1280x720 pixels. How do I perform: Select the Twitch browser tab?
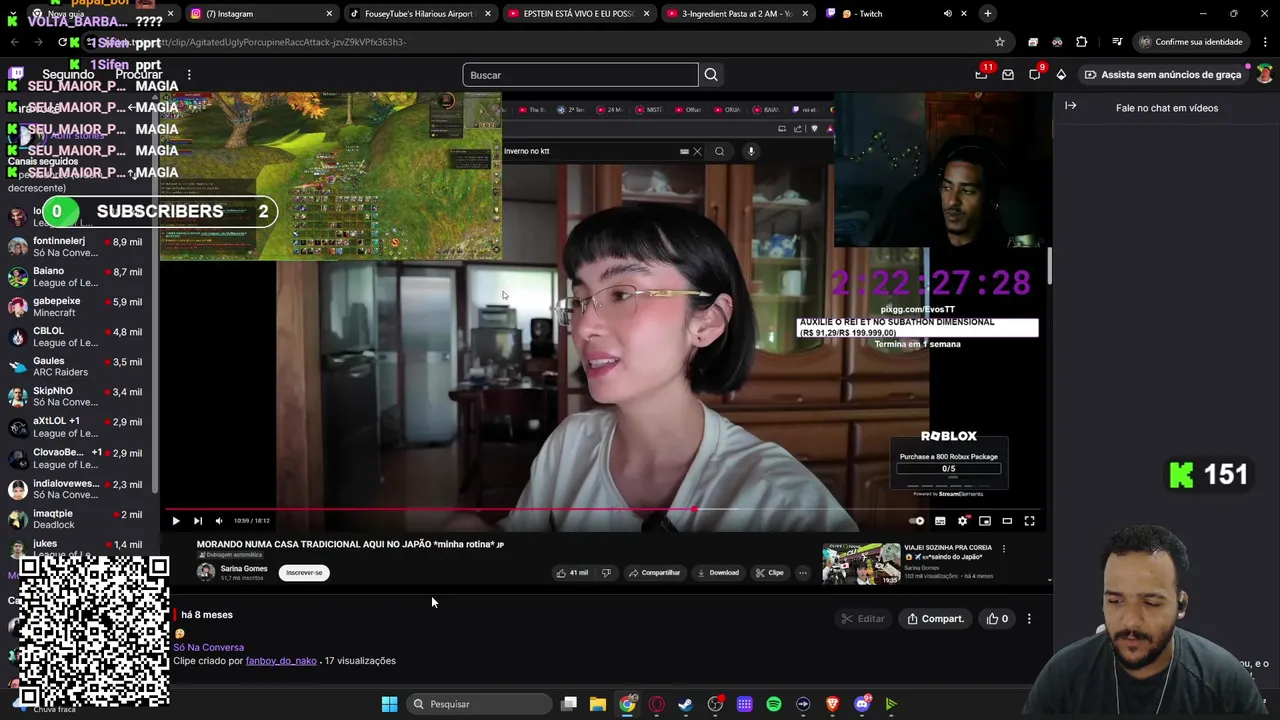[895, 14]
